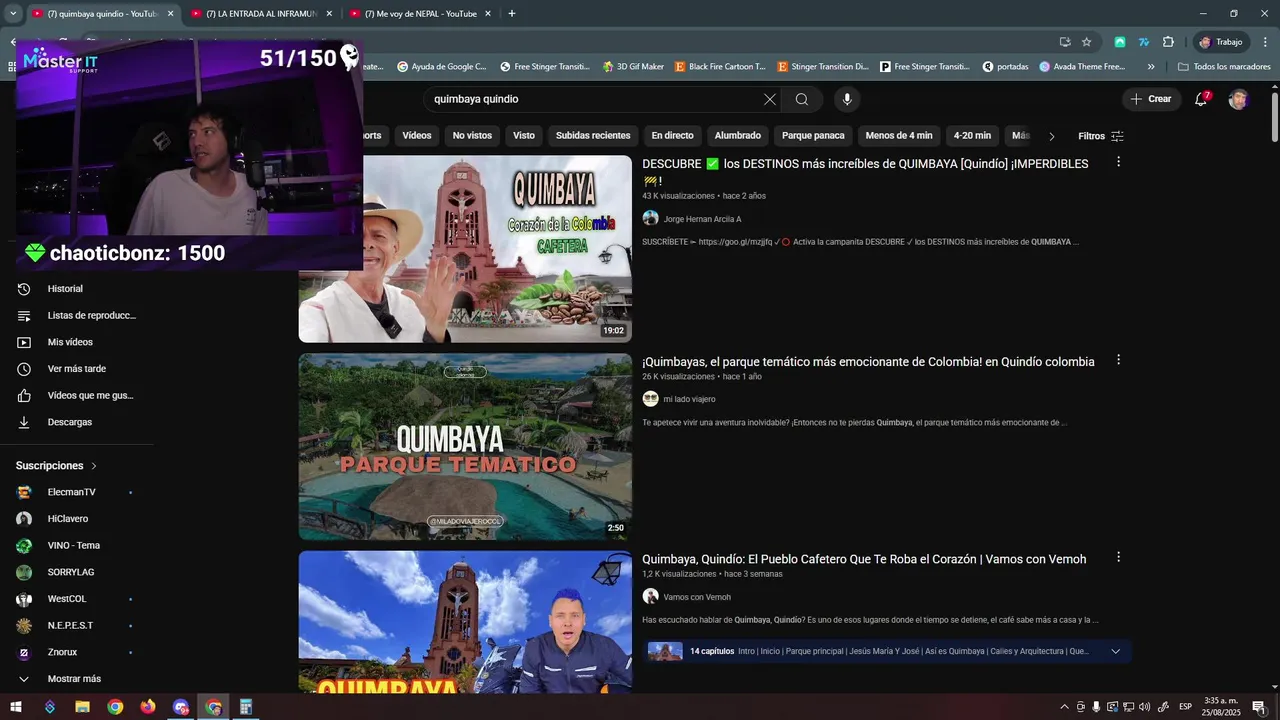Show hidden bookmarks with double chevron
Viewport: 1280px width, 720px height.
(x=1151, y=67)
